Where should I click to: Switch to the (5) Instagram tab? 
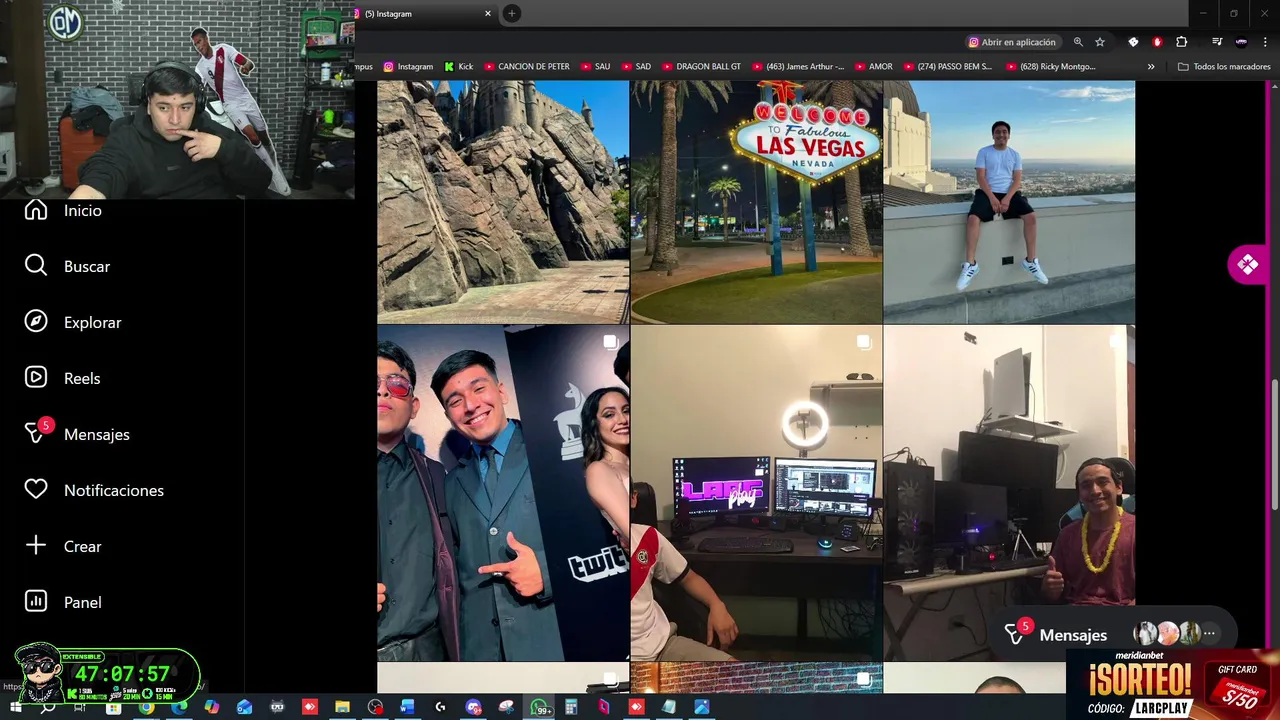(418, 14)
